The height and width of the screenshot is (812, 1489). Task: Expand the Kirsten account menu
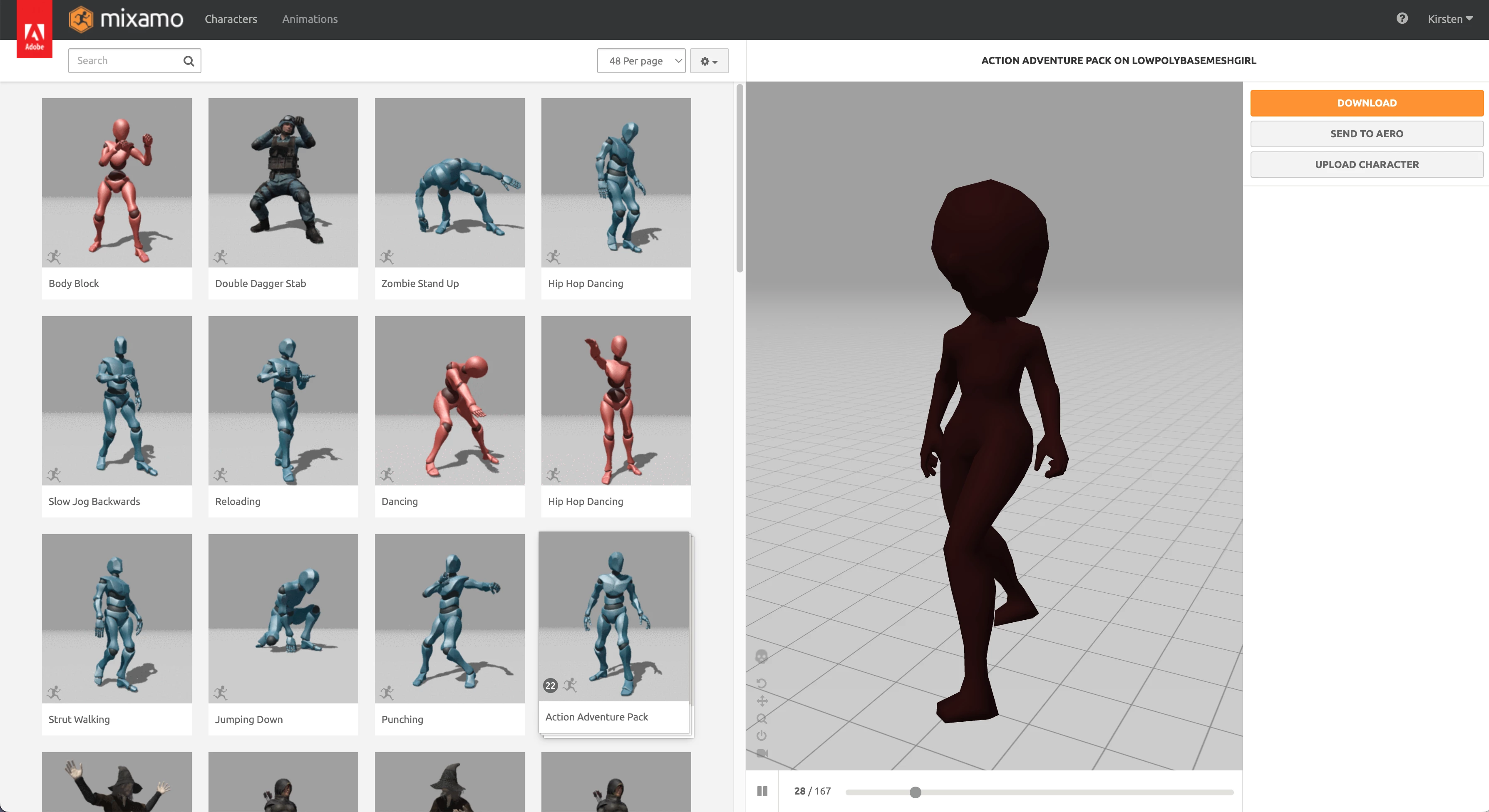pyautogui.click(x=1450, y=19)
